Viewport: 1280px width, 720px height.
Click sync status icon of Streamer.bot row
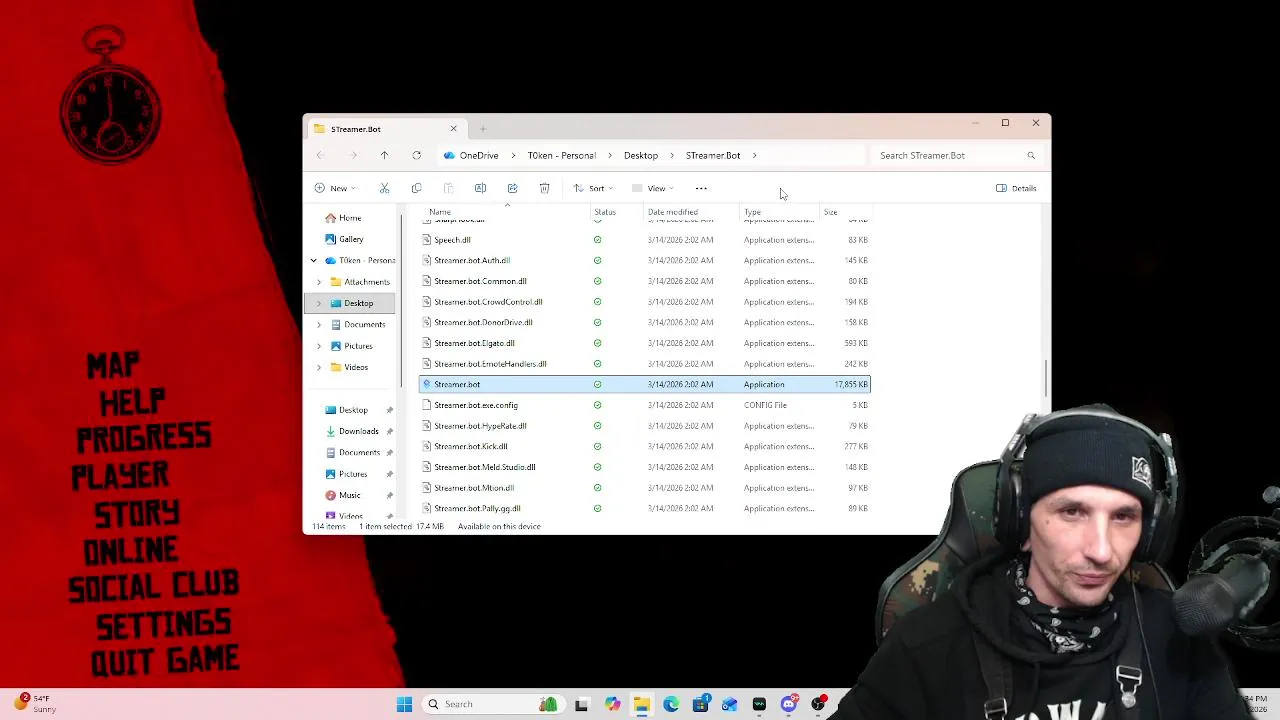(x=597, y=384)
